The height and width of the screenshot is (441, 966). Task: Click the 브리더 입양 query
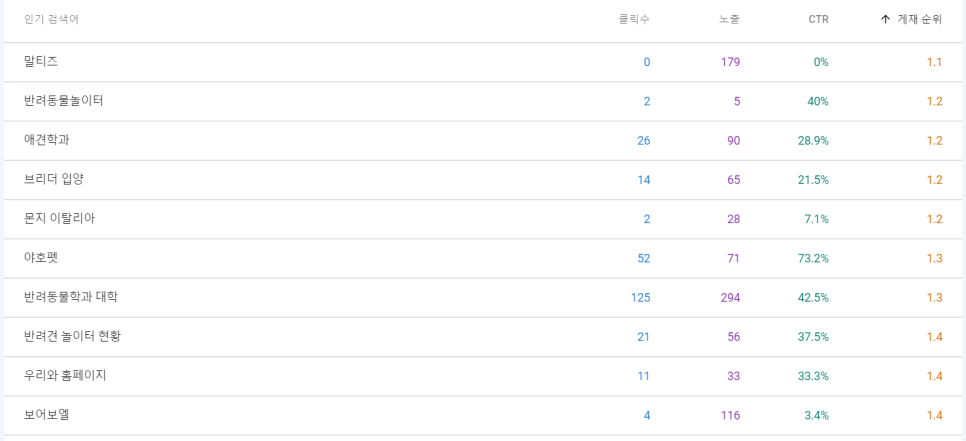(x=54, y=180)
